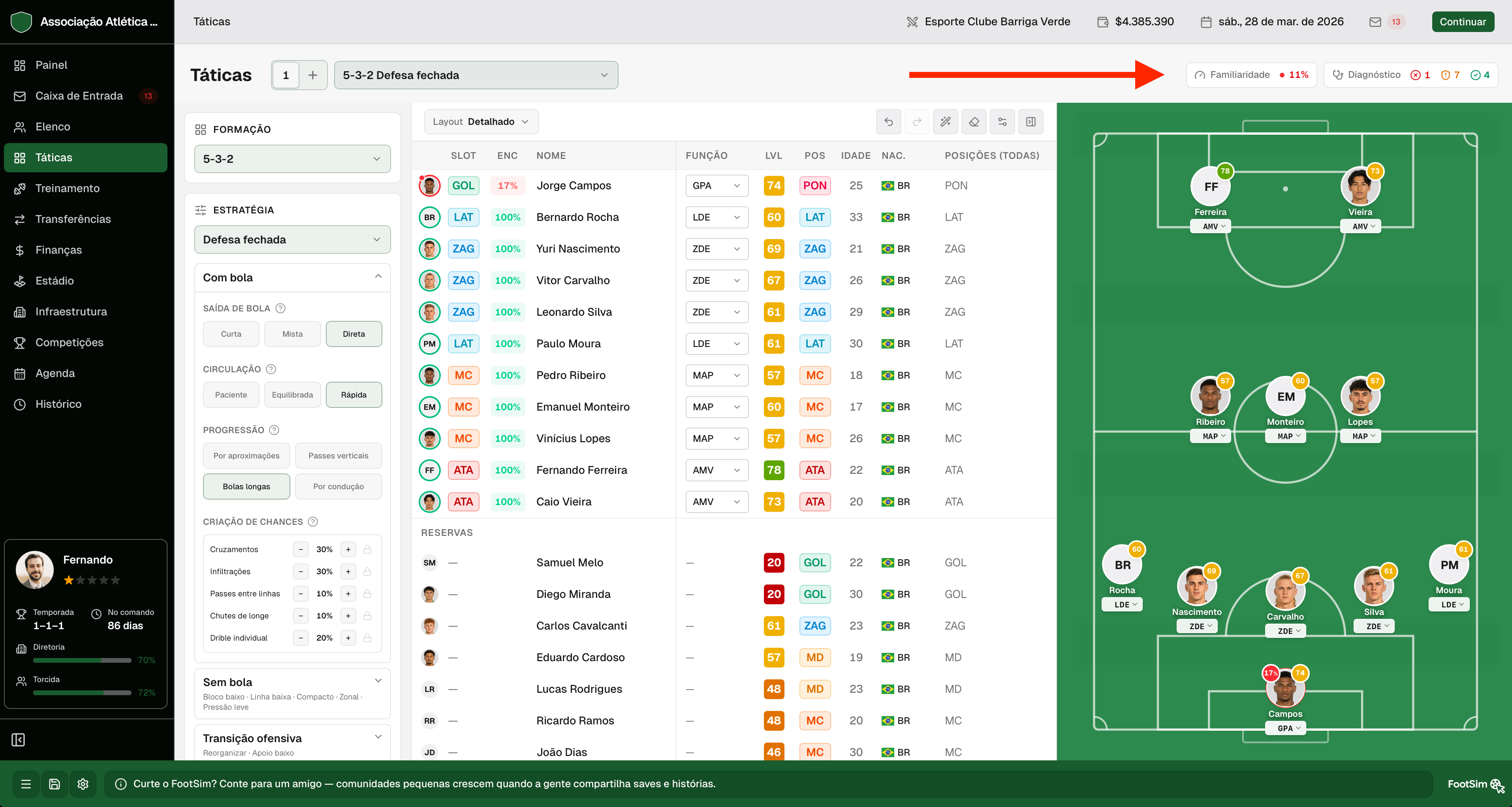The image size is (1512, 807).
Task: Click the magic wand auto-pick icon
Action: pyautogui.click(x=946, y=122)
